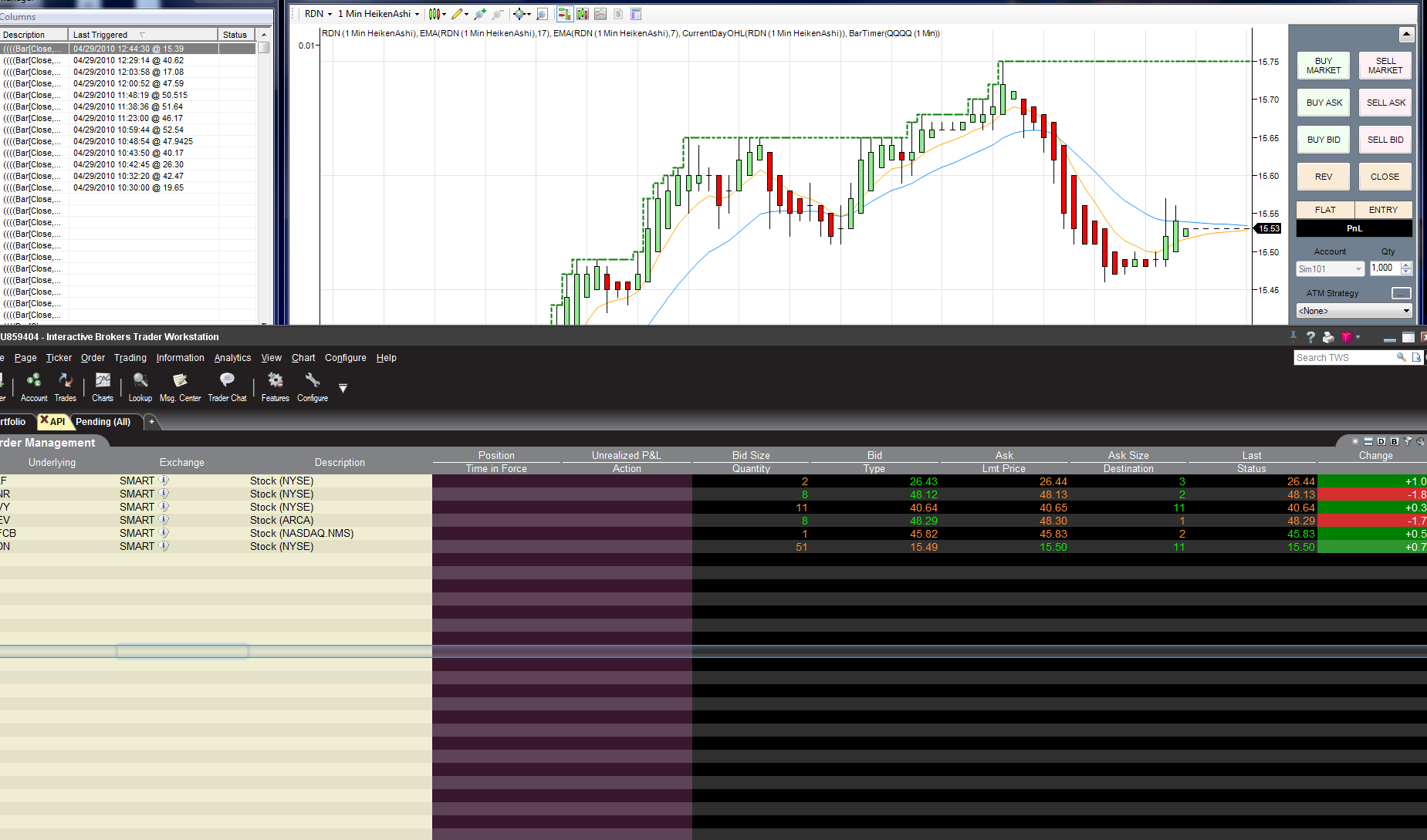Click the SELL ASK button
The height and width of the screenshot is (840, 1427).
click(x=1385, y=103)
